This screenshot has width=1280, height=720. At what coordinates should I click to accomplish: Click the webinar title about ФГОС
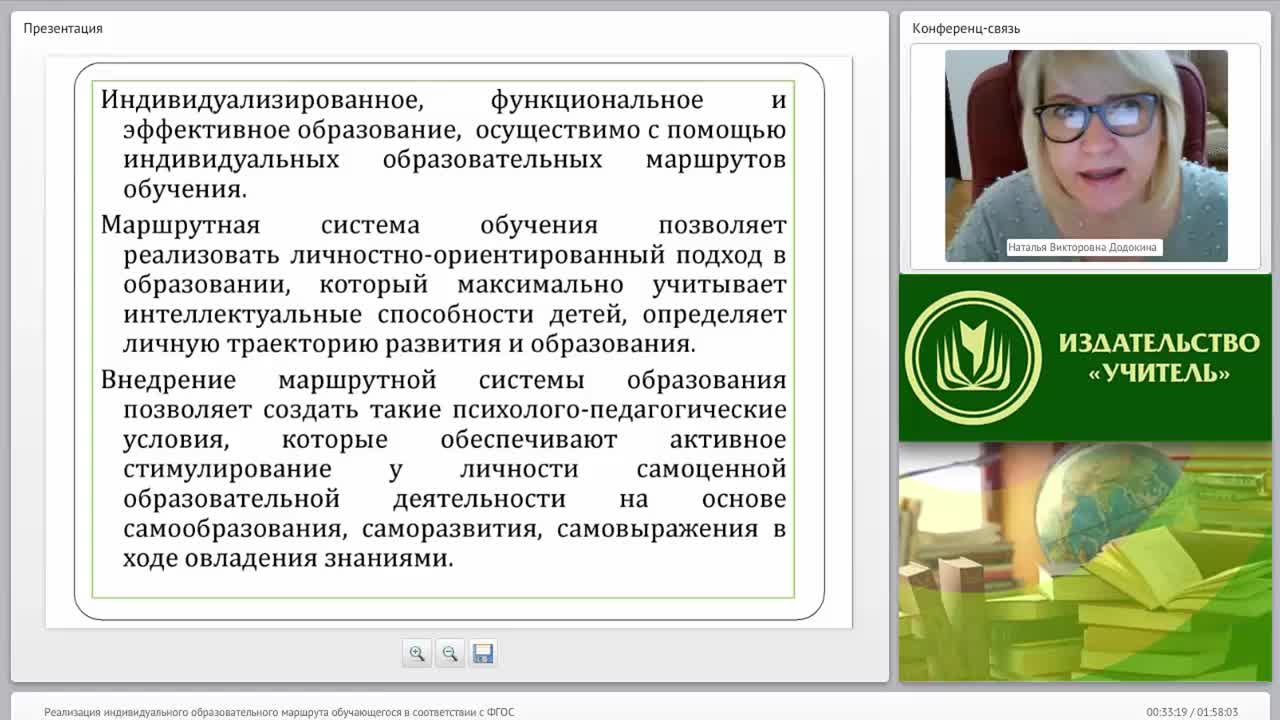[279, 712]
